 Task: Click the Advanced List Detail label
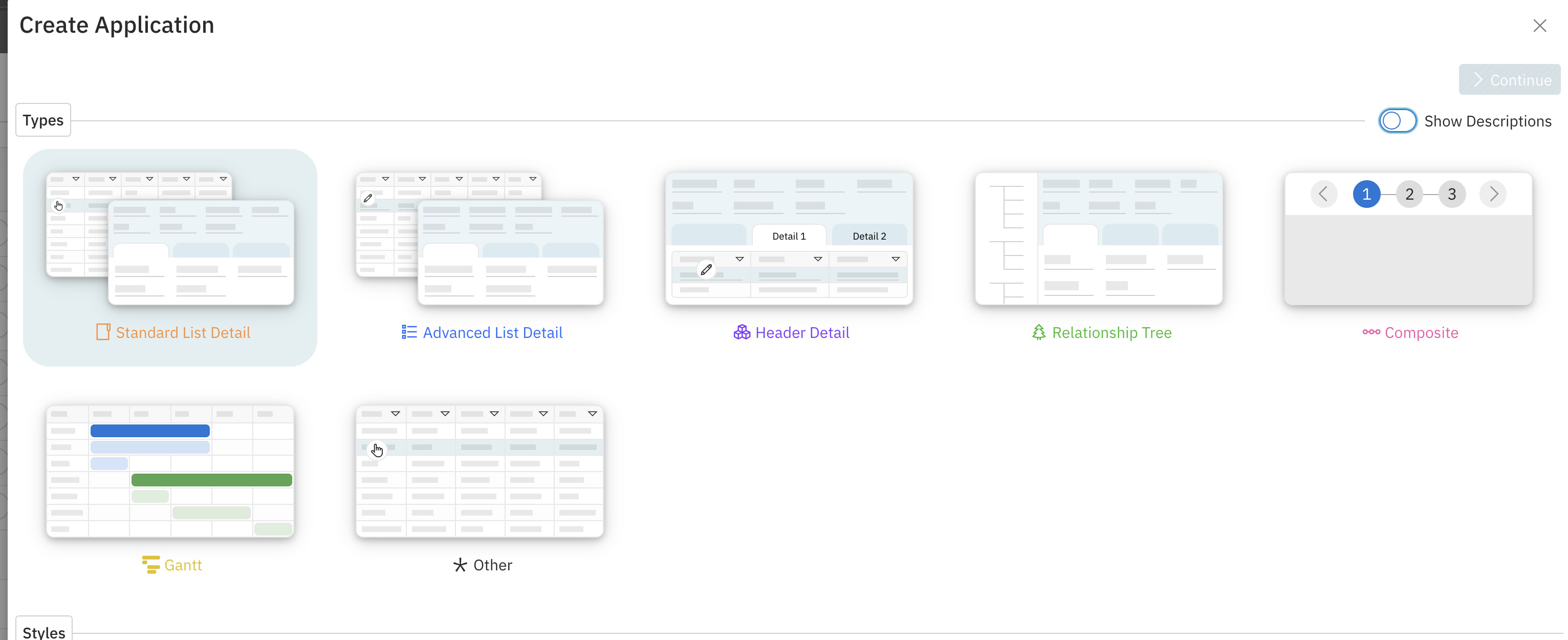coord(492,332)
